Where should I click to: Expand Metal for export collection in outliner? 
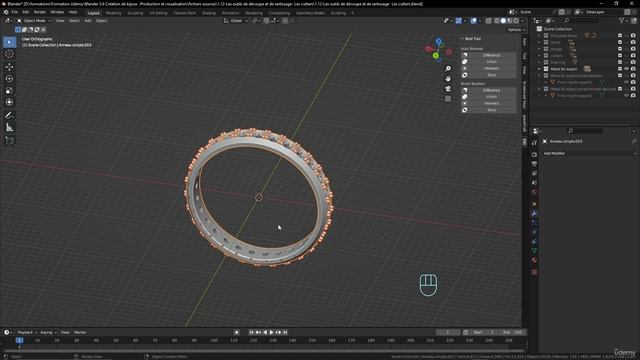(539, 69)
